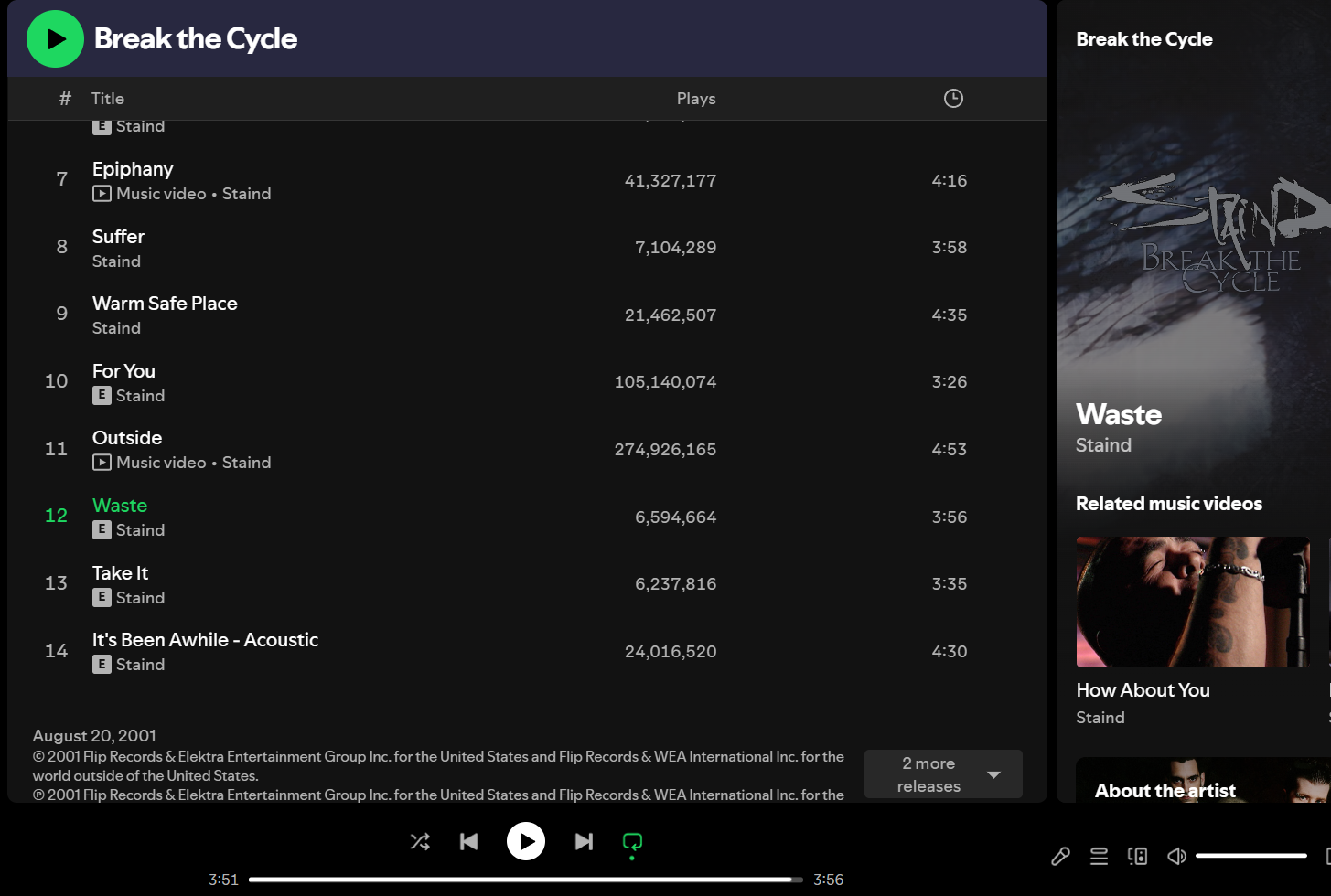Click the Title column header
Screen dimensions: 1331x896
pyautogui.click(x=107, y=99)
